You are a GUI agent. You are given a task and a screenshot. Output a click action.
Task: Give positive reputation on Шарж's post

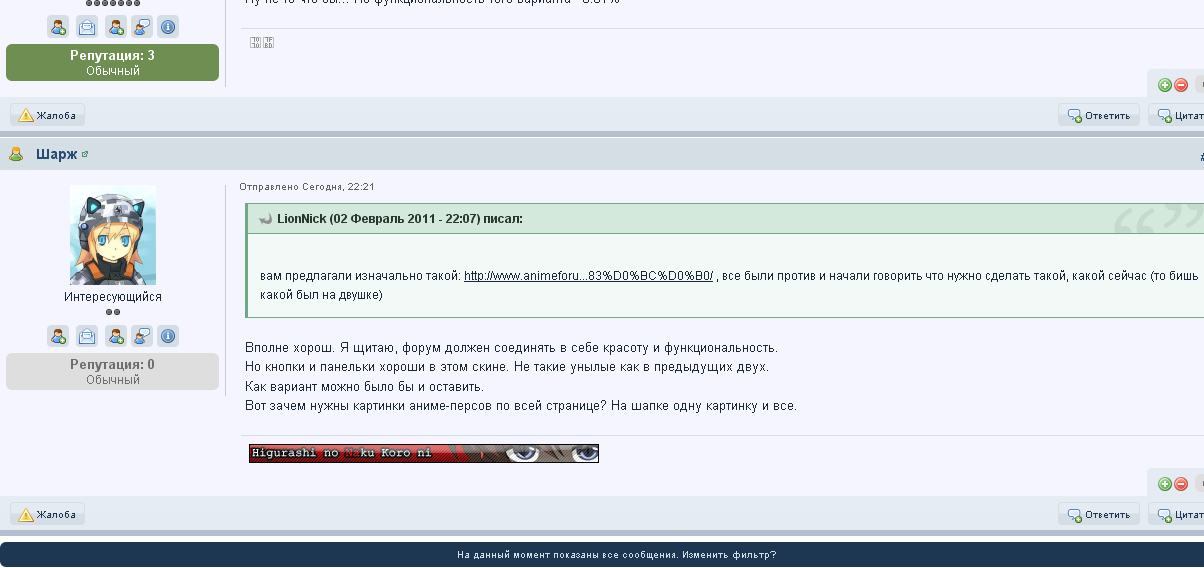tap(1164, 484)
